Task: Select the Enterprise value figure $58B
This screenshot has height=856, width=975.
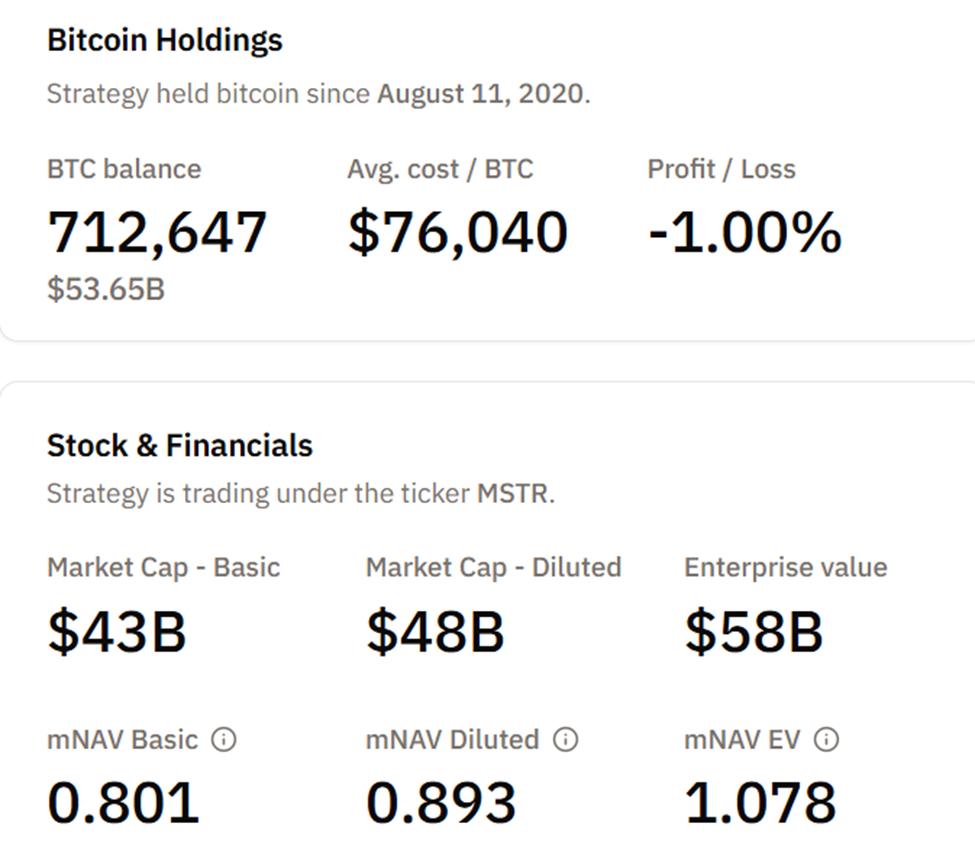Action: click(x=751, y=631)
